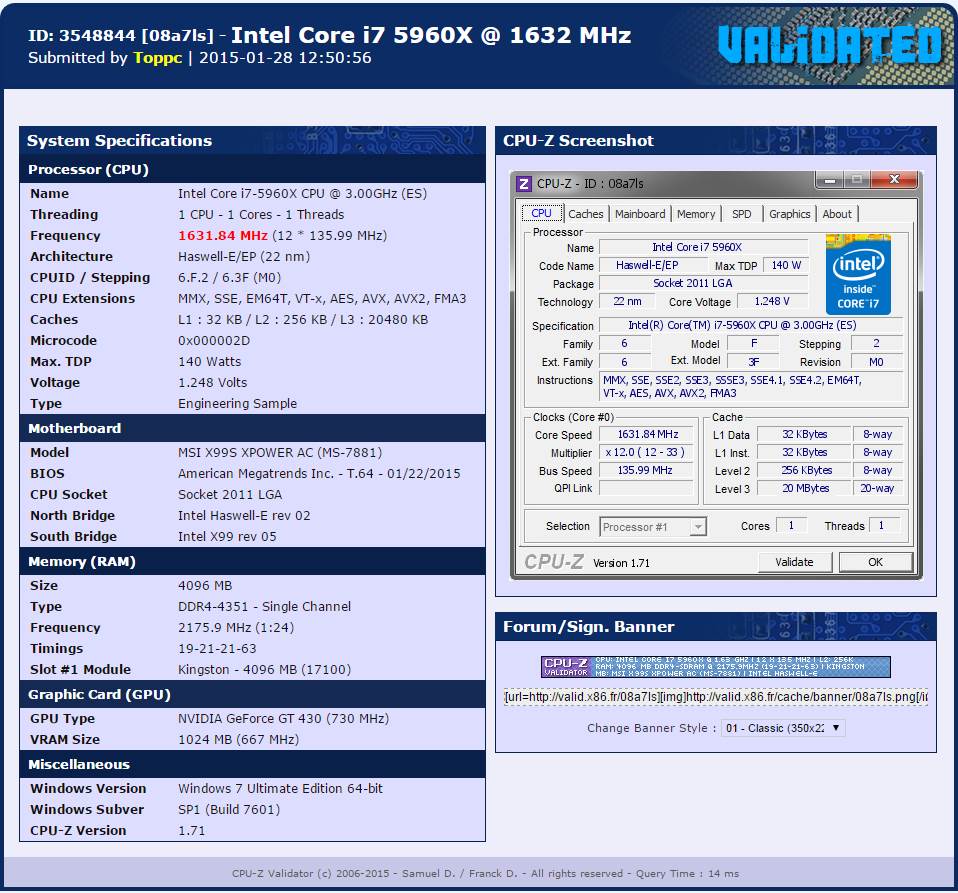Click the CPU-Z purple Z icon
Image resolution: width=958 pixels, height=893 pixels.
(524, 183)
